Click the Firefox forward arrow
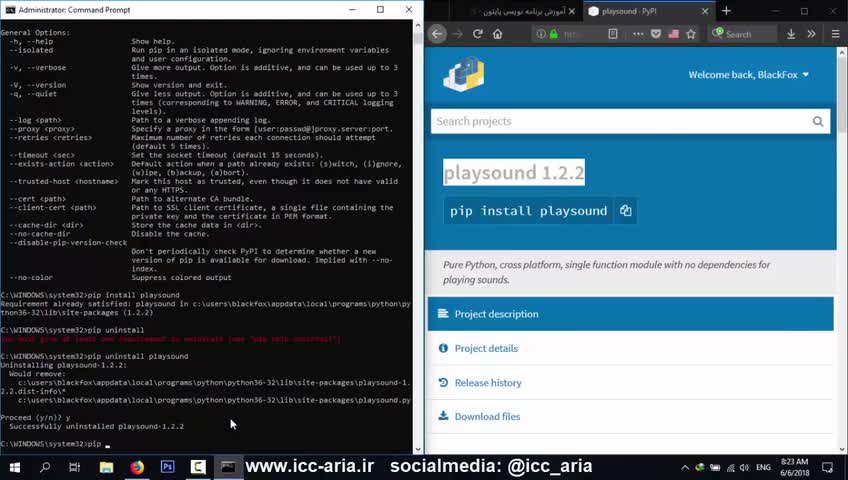The width and height of the screenshot is (848, 480). coord(458,34)
